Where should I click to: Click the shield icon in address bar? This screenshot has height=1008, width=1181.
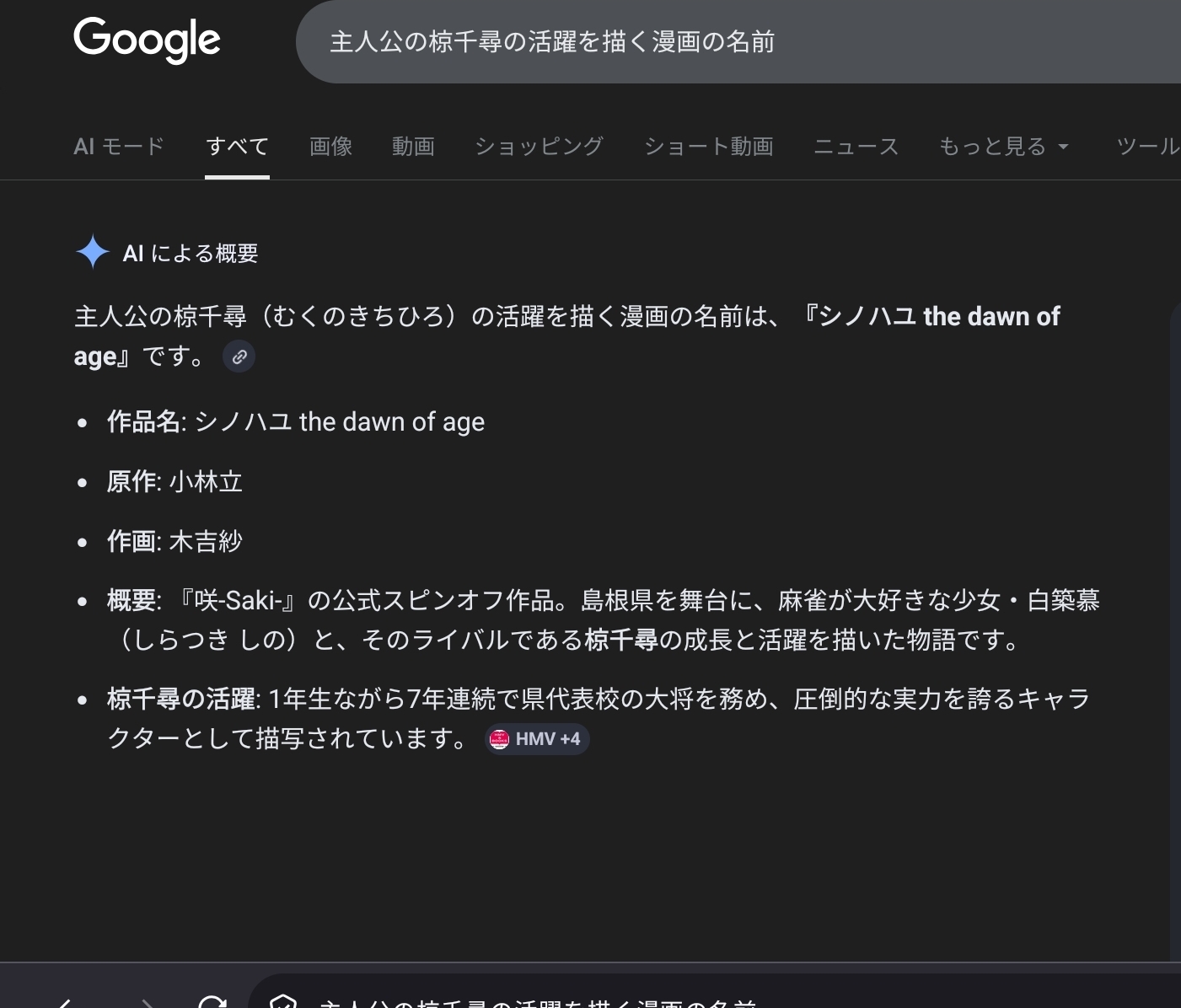tap(283, 1001)
